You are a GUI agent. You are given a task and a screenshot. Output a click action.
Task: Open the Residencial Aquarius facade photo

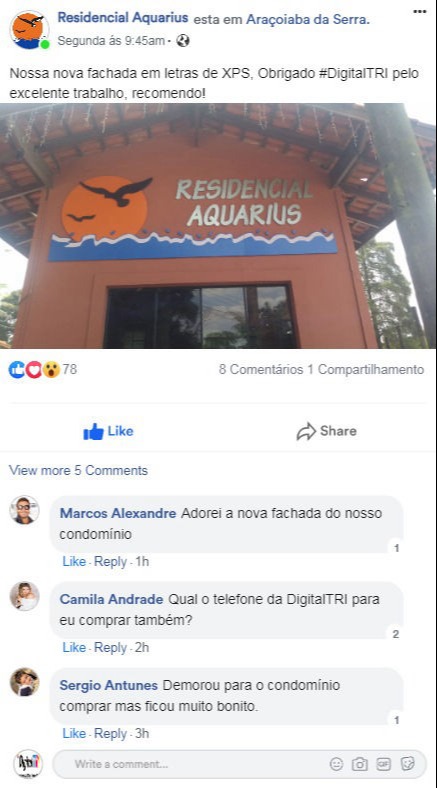[x=218, y=226]
